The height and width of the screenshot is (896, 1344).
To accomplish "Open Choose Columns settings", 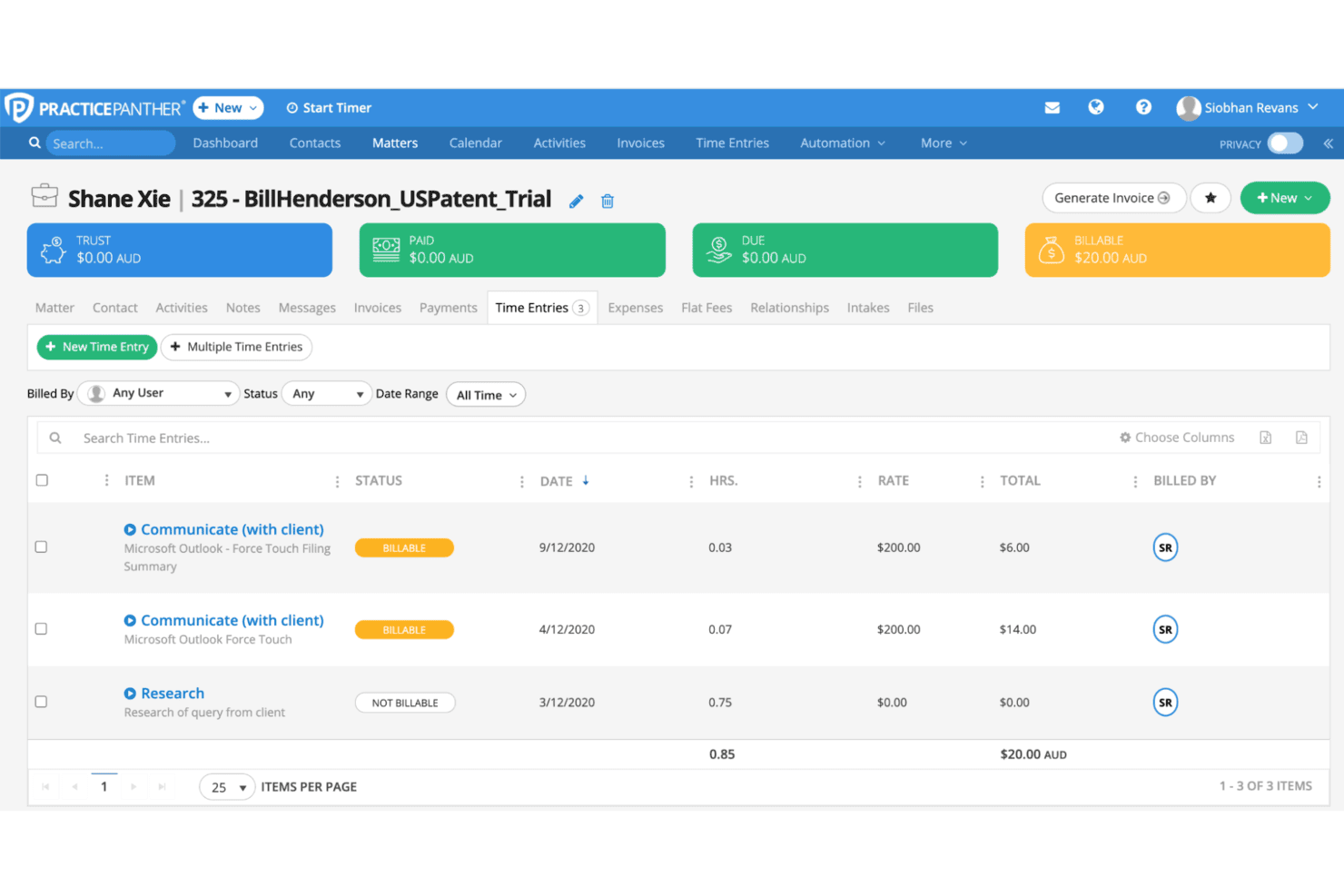I will [1177, 438].
